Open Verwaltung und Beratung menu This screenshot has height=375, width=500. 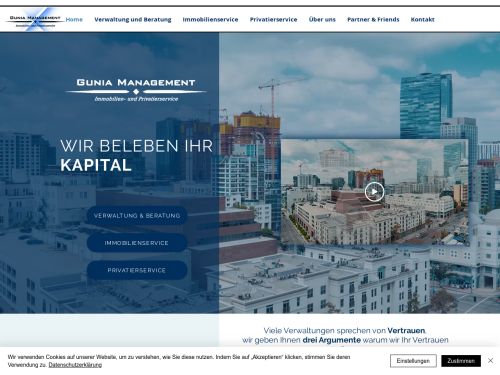point(133,20)
